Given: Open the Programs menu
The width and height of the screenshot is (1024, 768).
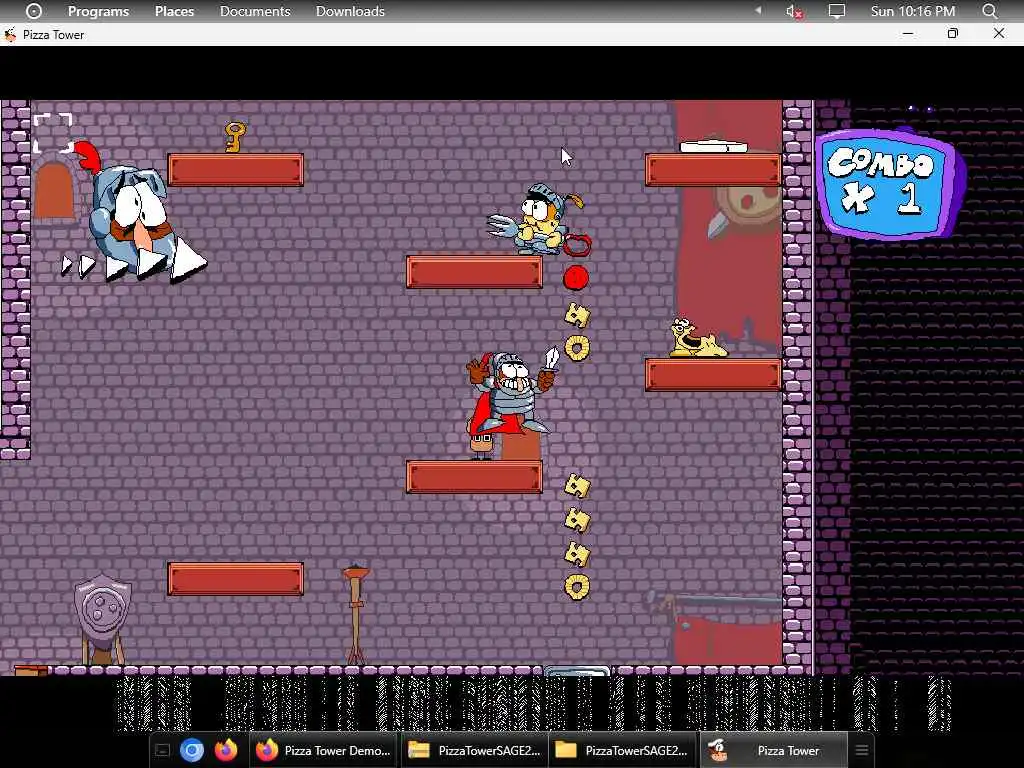Looking at the screenshot, I should tap(99, 11).
